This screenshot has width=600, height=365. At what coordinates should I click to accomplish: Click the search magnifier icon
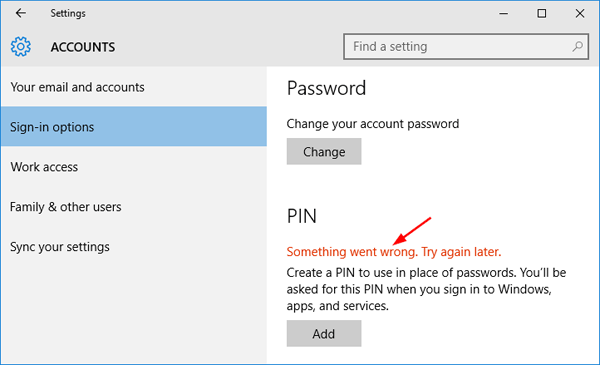tap(577, 46)
